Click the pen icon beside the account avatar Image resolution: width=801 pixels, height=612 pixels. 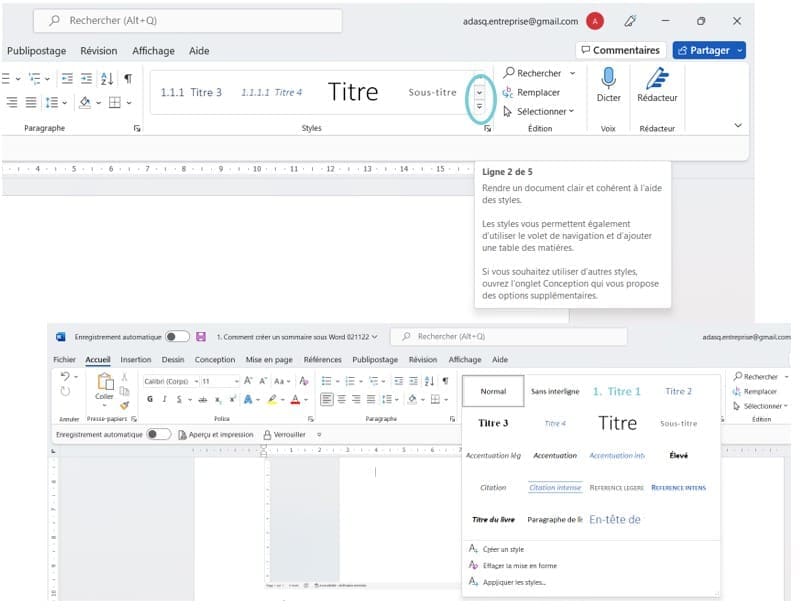point(630,21)
